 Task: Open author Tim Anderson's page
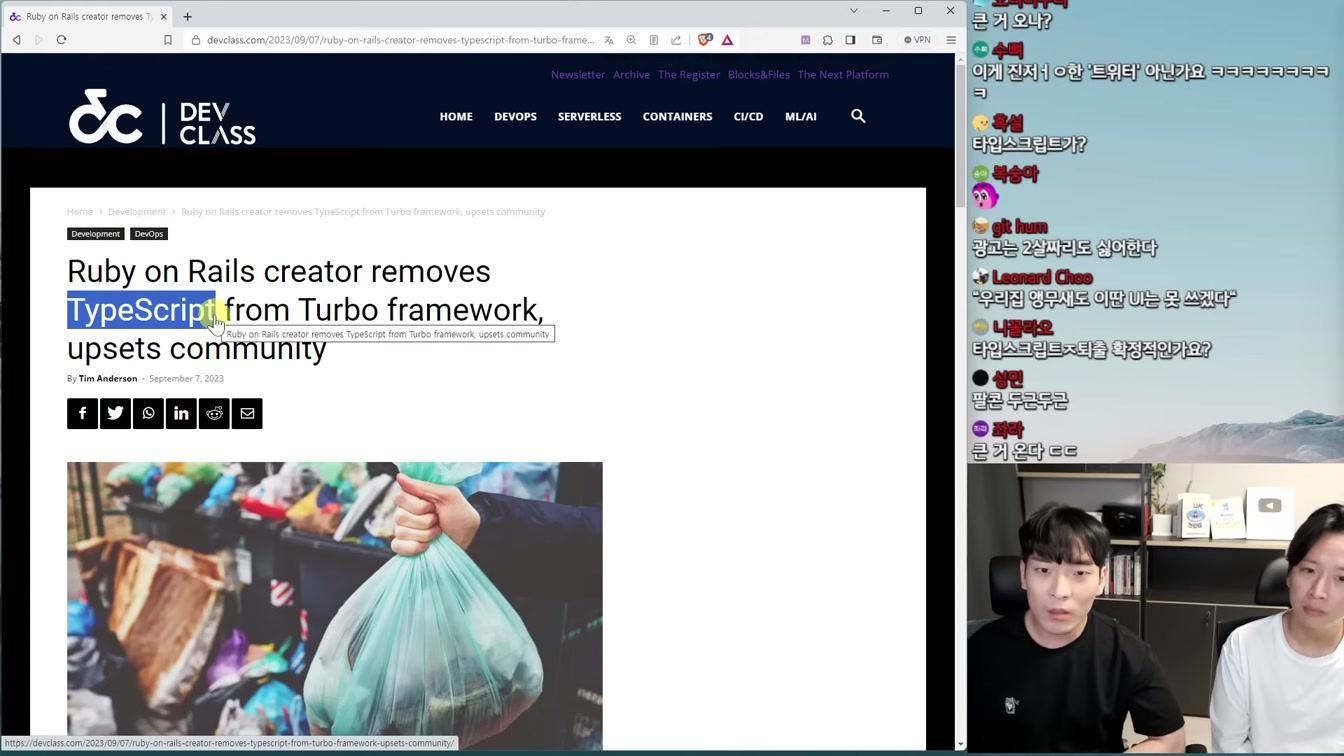[x=108, y=378]
